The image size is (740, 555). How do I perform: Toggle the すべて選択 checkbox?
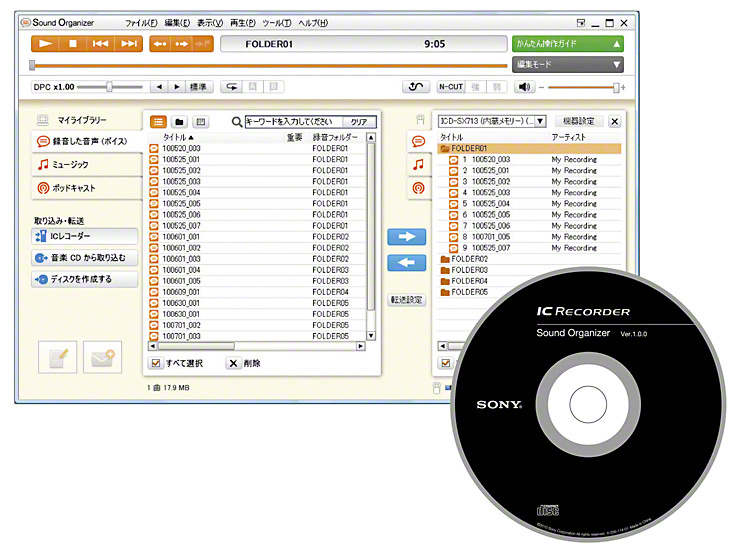pyautogui.click(x=156, y=364)
